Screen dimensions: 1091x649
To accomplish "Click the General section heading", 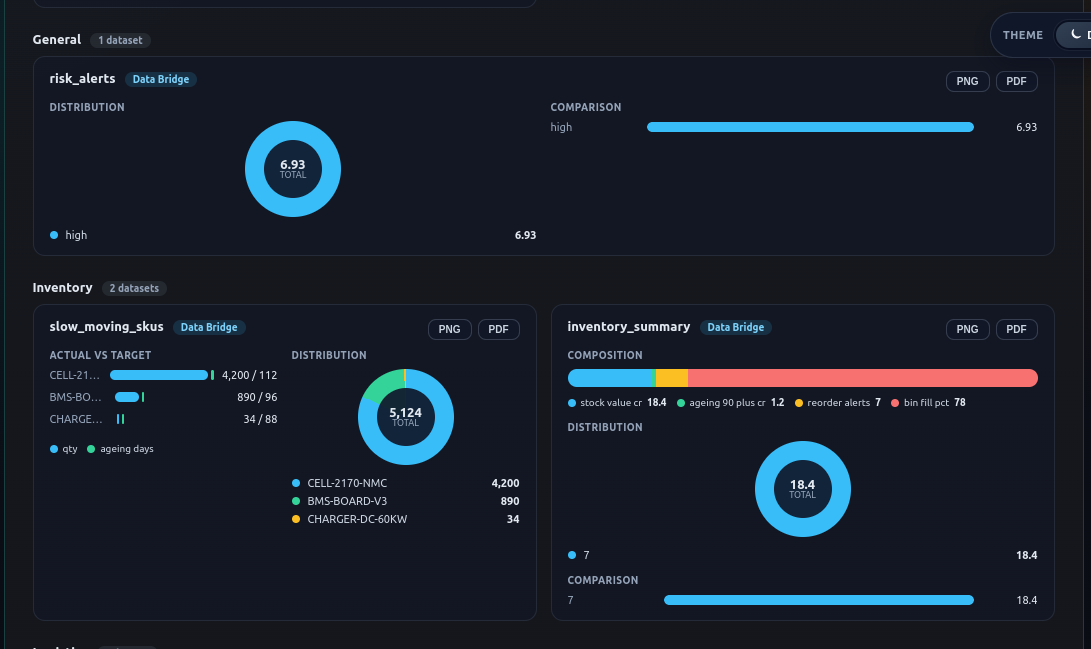I will tap(57, 40).
